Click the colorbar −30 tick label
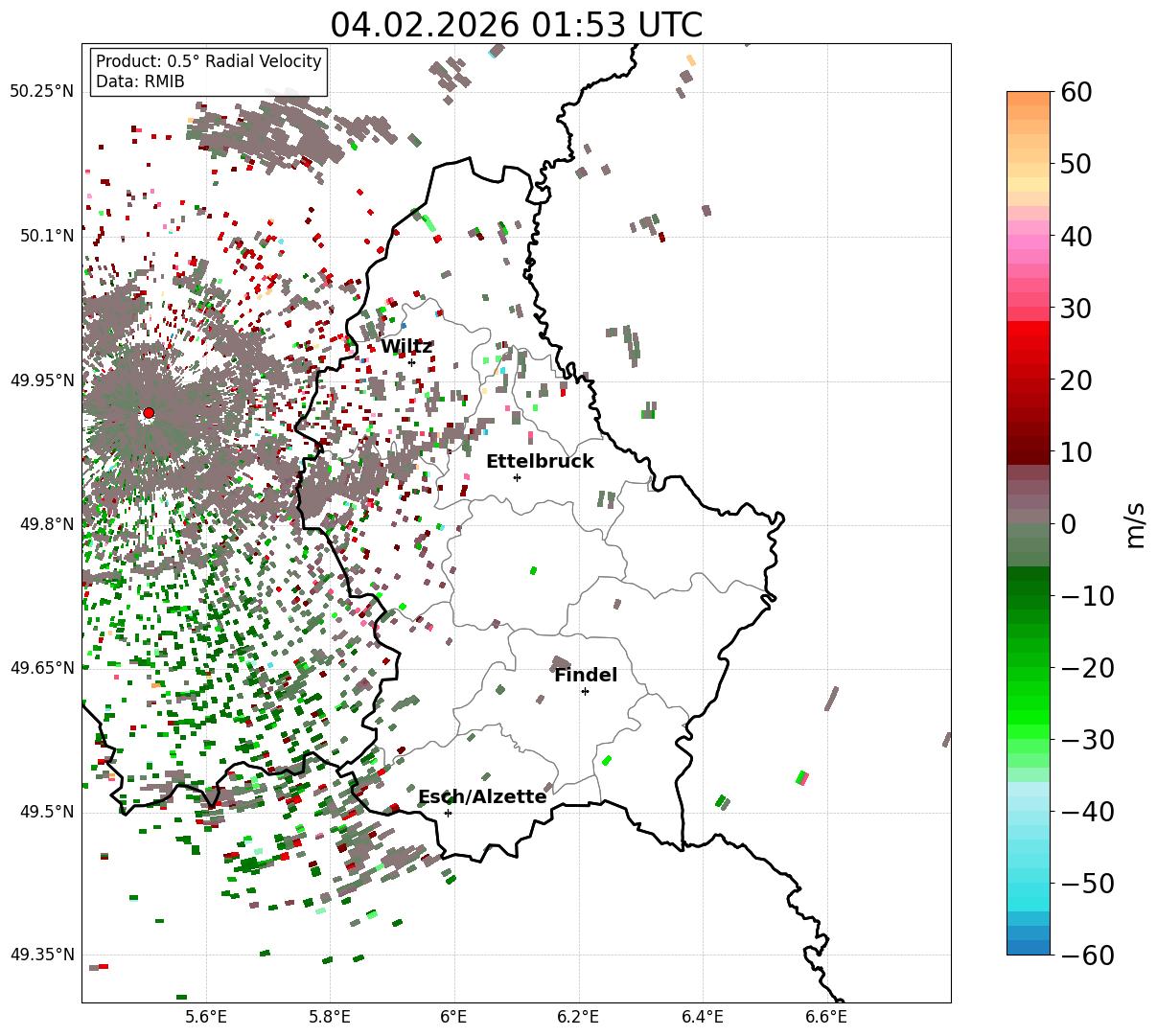This screenshot has width=1157, height=1036. [1088, 739]
